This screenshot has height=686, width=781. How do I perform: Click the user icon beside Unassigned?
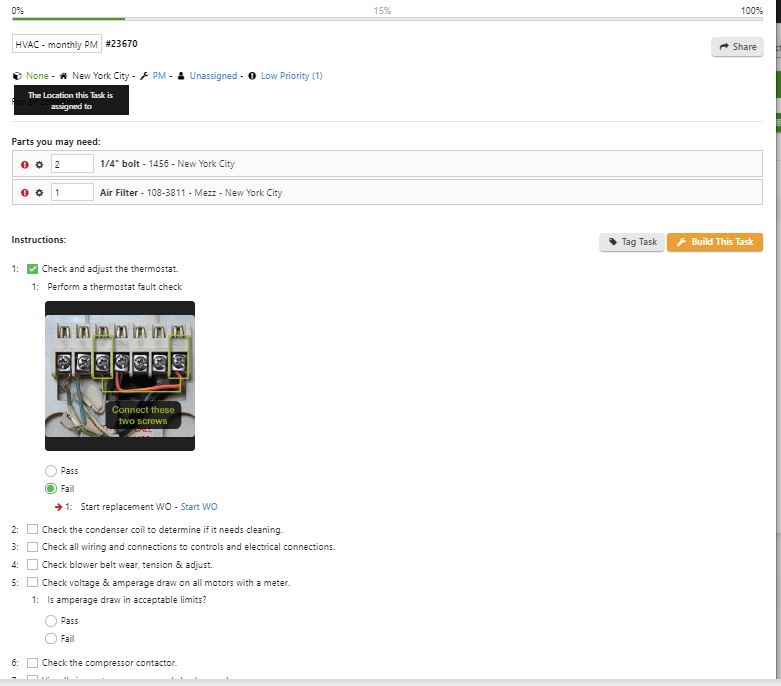[181, 76]
